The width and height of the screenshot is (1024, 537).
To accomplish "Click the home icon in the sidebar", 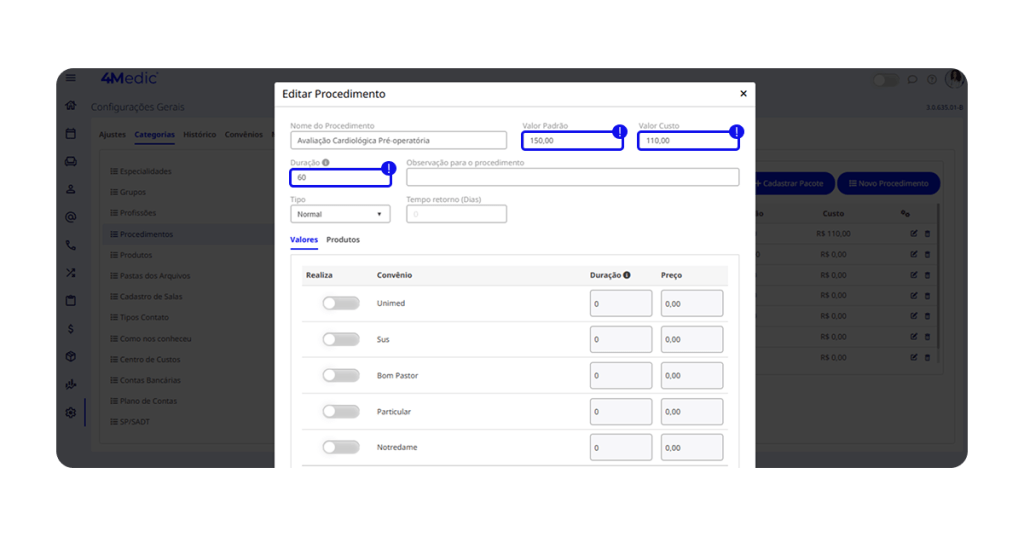I will click(x=70, y=105).
